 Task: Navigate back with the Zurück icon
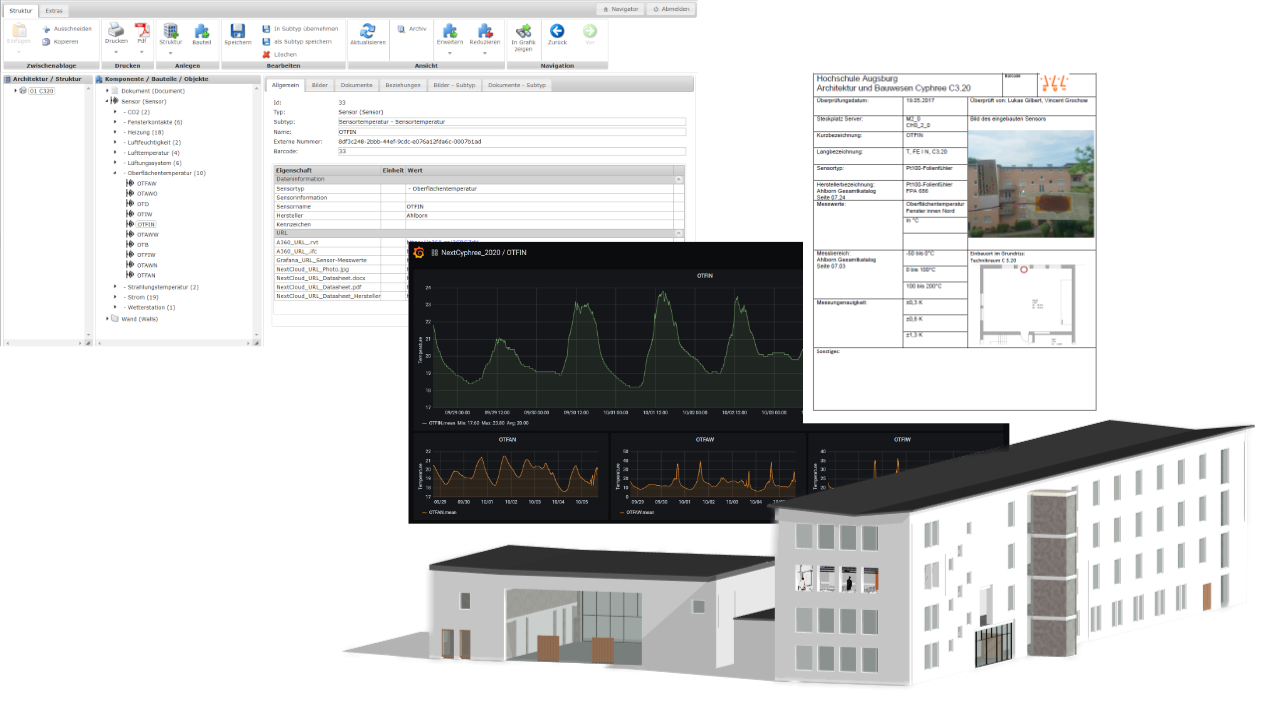pos(557,30)
